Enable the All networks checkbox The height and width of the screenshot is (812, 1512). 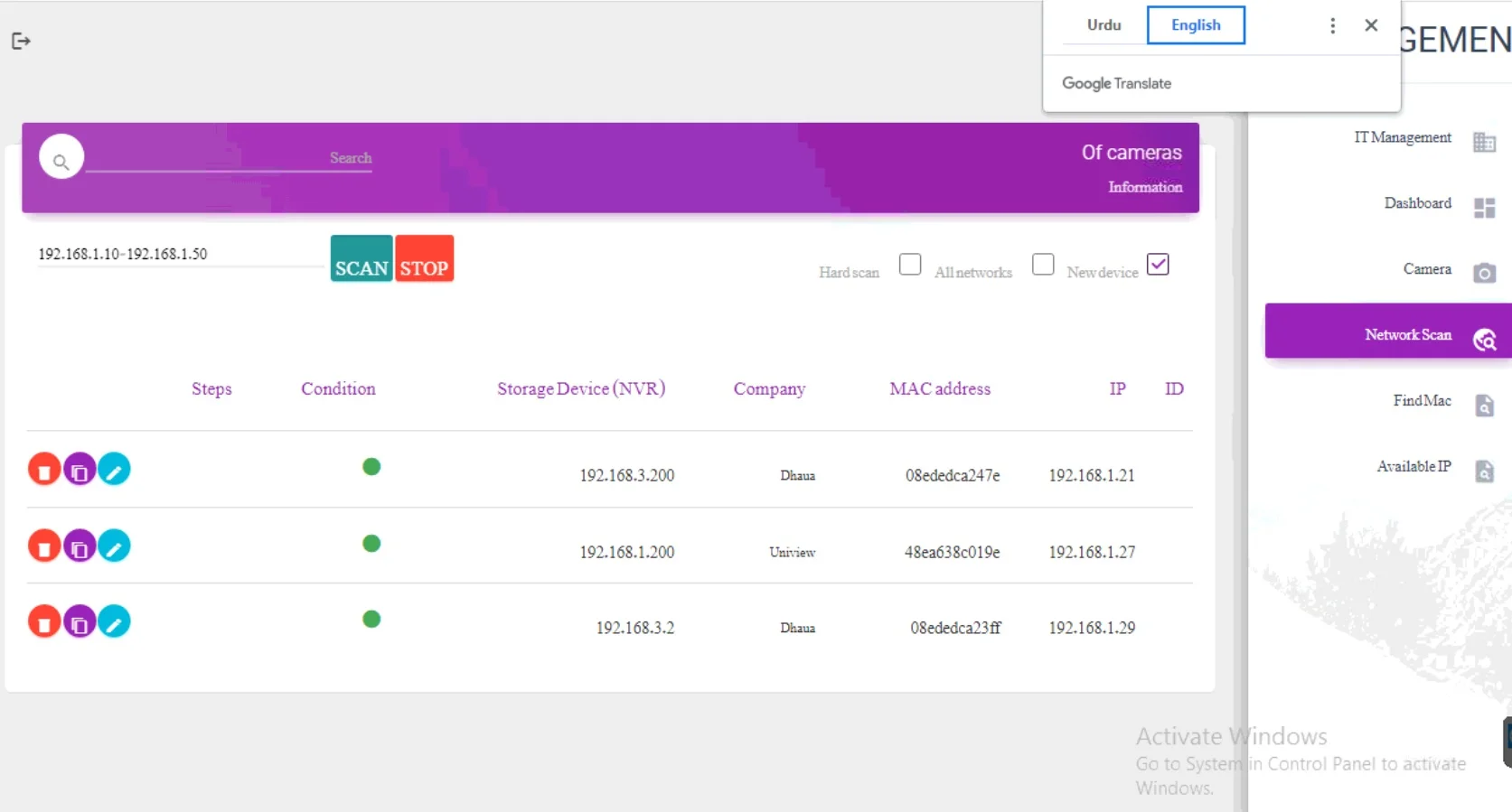click(x=1043, y=265)
